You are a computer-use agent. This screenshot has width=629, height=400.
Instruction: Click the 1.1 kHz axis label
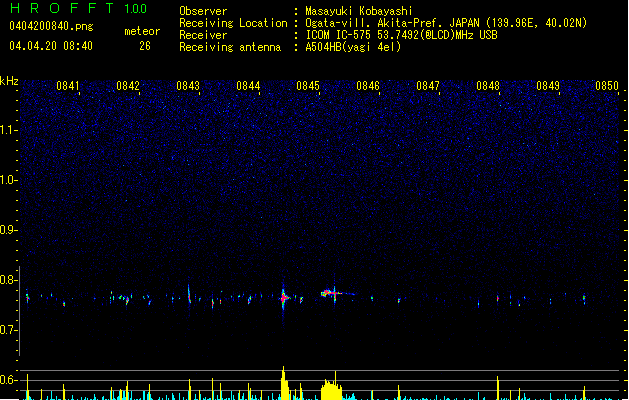click(8, 130)
